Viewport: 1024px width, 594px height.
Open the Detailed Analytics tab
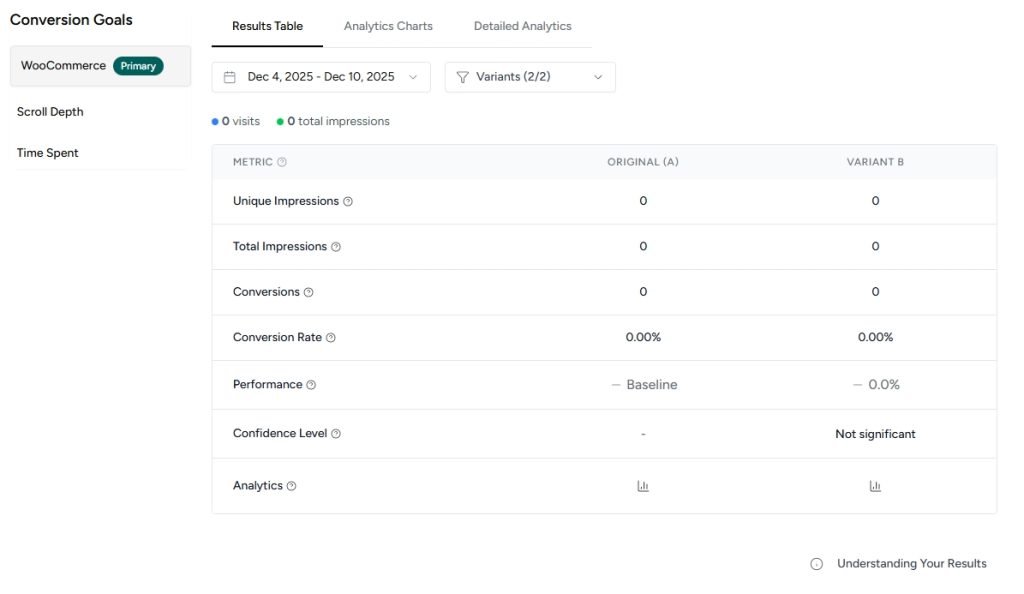coord(522,26)
